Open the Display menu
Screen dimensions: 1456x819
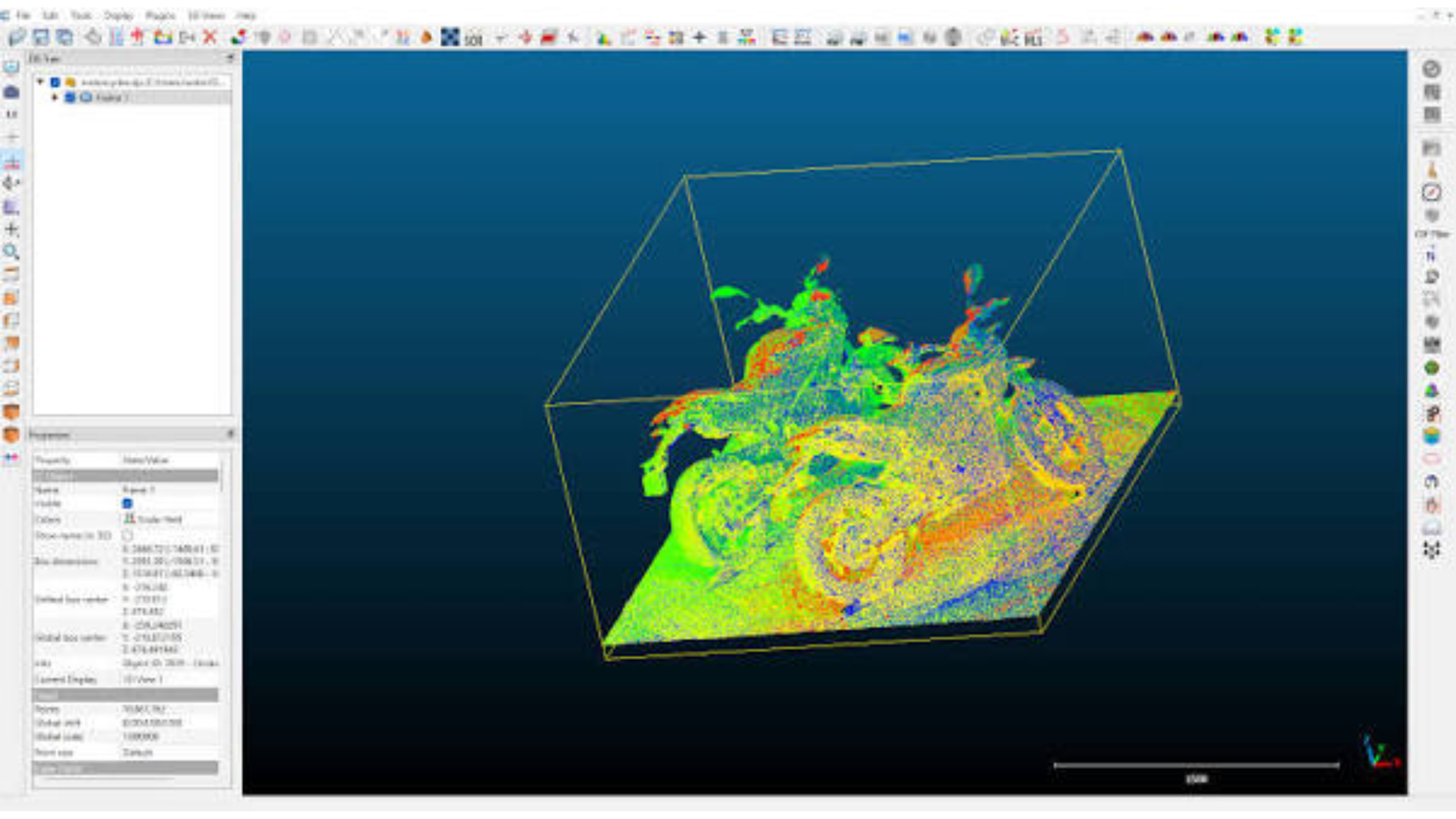(x=118, y=15)
